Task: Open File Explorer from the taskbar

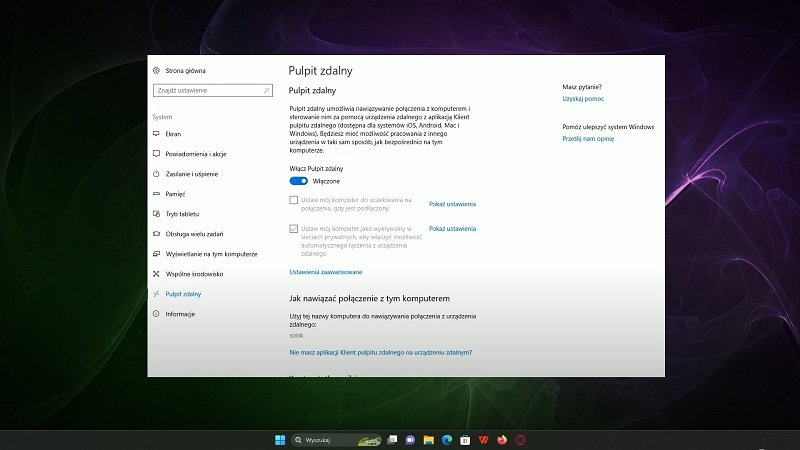Action: pos(429,440)
